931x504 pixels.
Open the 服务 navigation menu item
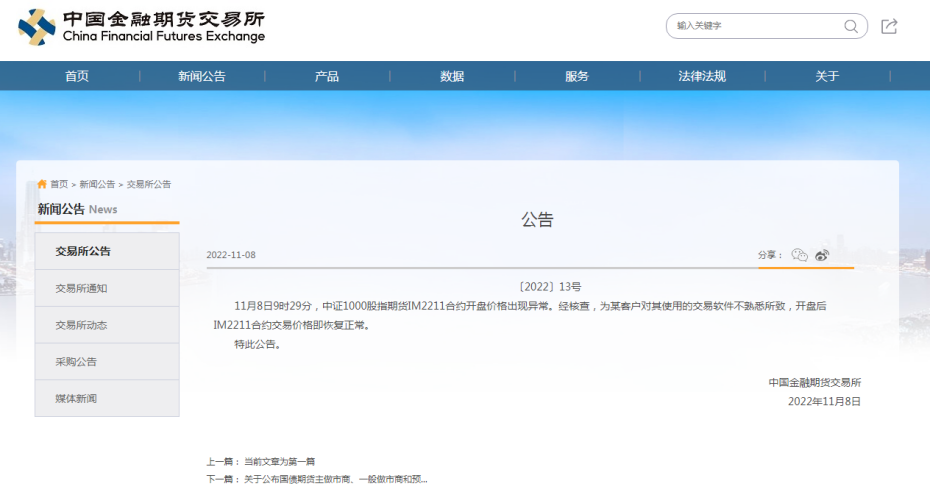click(577, 76)
